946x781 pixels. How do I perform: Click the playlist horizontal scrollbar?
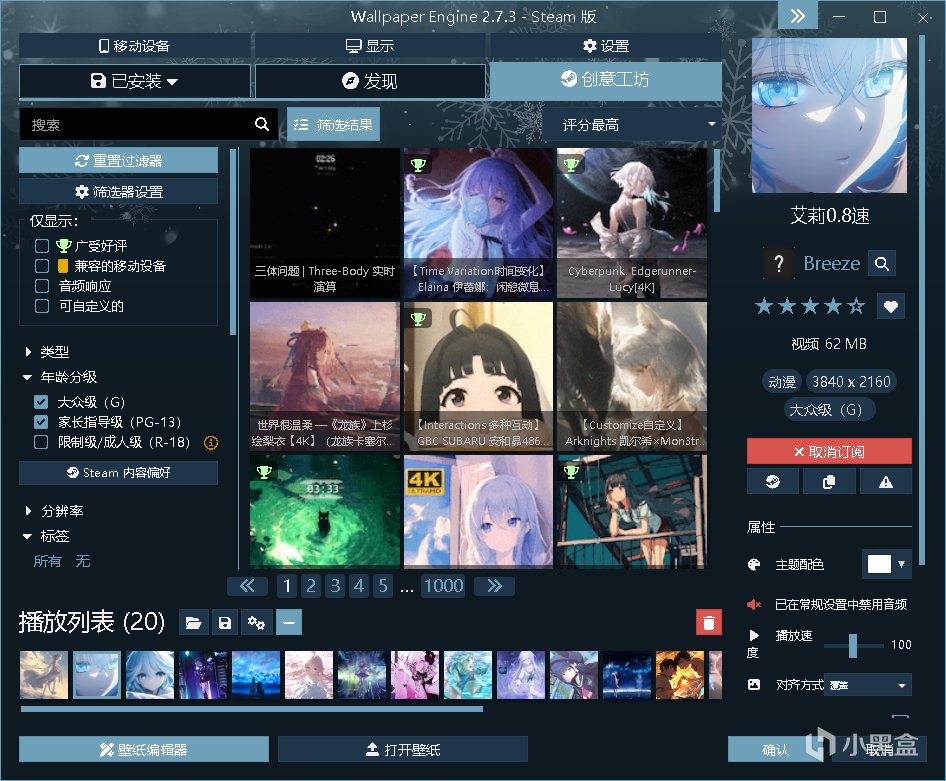coord(252,709)
